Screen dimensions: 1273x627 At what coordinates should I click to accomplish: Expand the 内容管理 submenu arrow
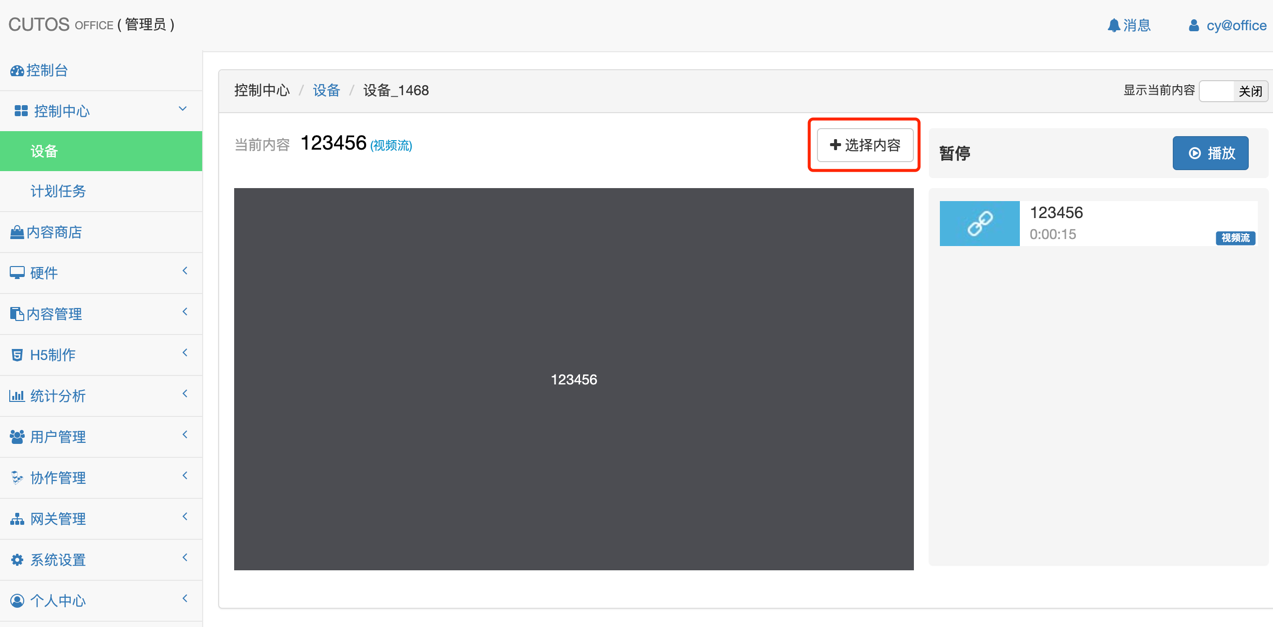185,312
